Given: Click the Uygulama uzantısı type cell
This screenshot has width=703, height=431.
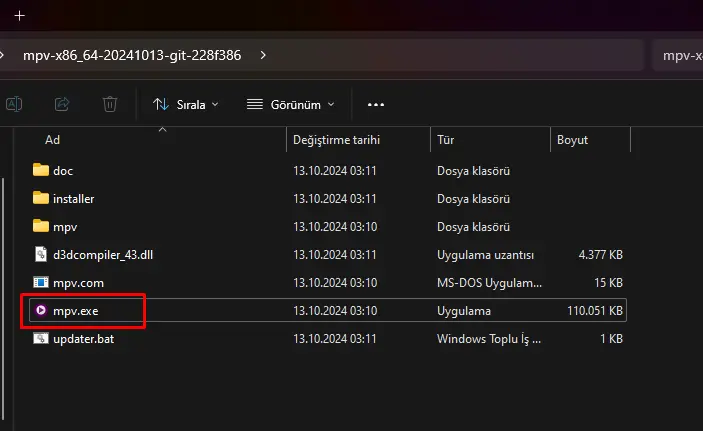Looking at the screenshot, I should click(x=486, y=255).
